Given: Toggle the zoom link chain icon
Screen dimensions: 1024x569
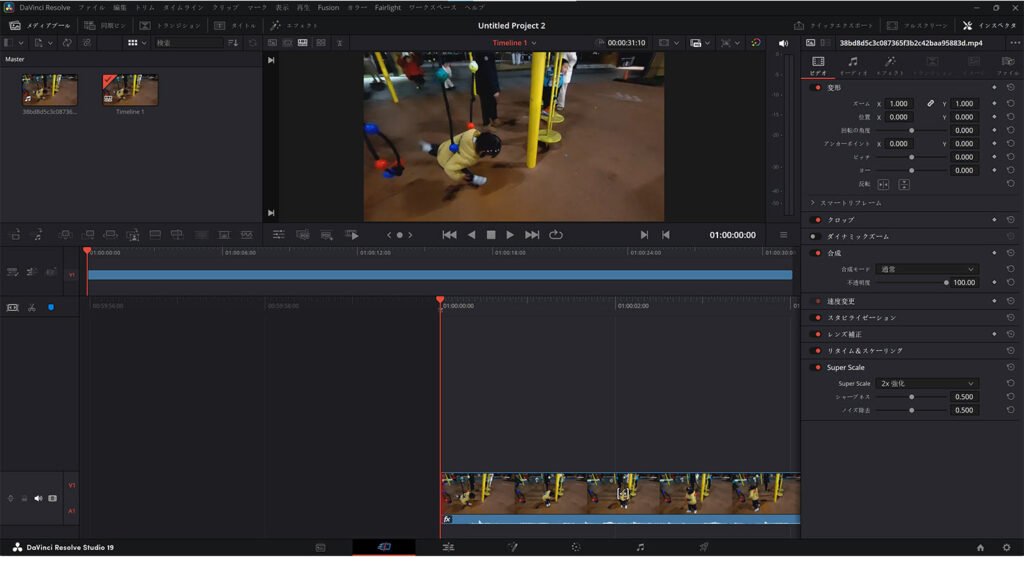Looking at the screenshot, I should (x=930, y=104).
